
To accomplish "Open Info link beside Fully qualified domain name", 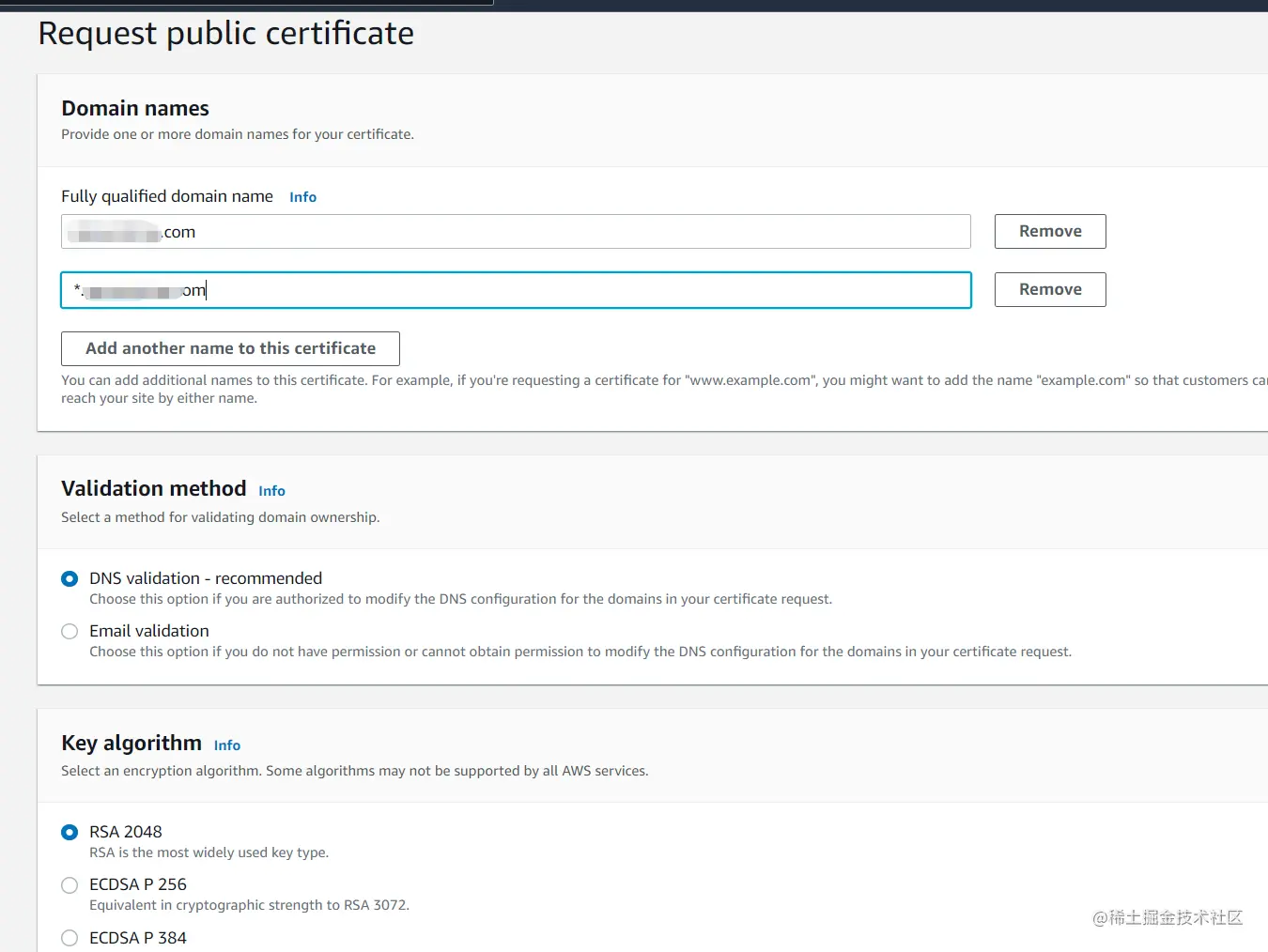I will click(x=302, y=197).
